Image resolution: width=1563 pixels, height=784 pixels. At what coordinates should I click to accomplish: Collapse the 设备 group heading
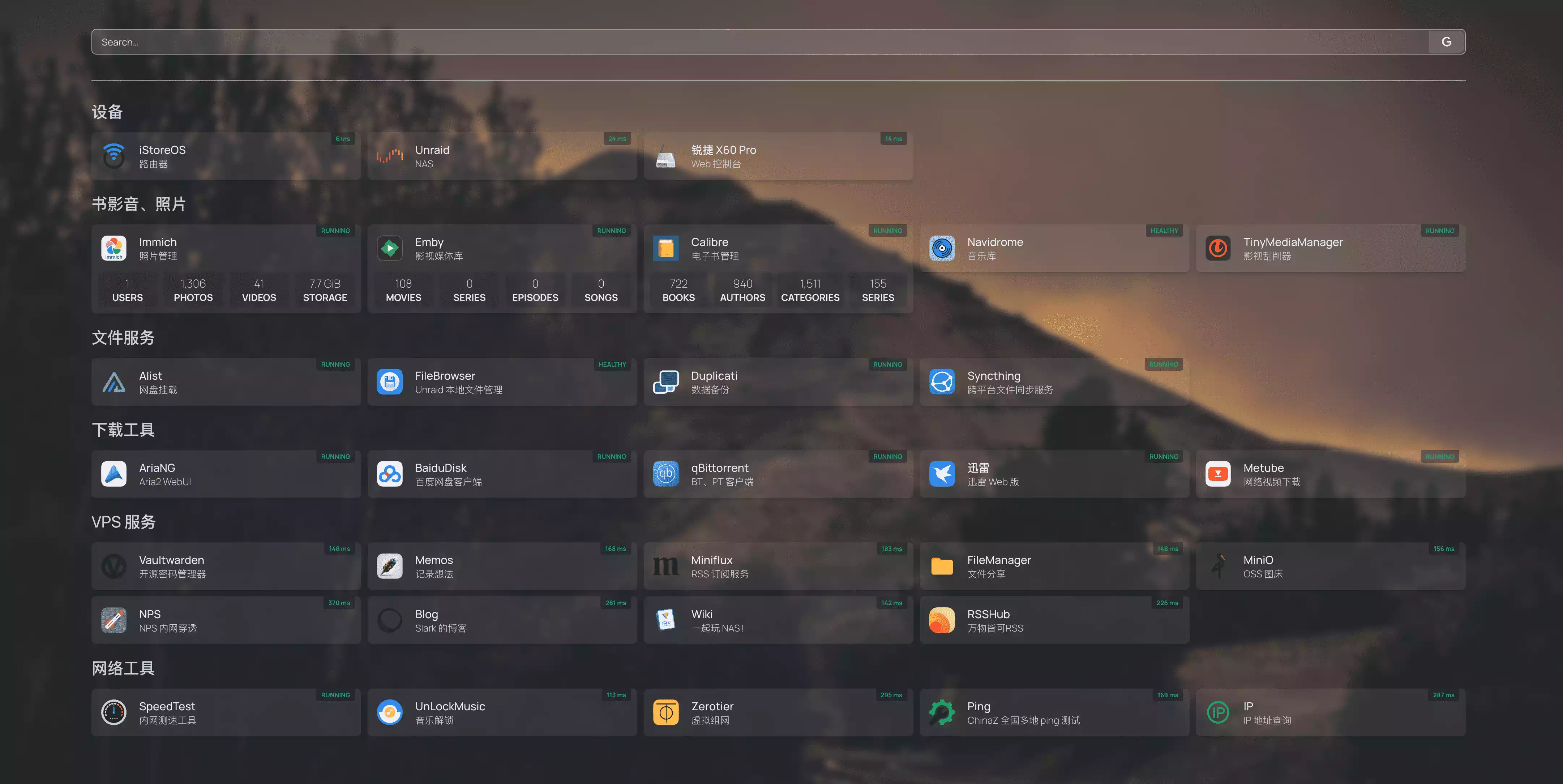coord(107,112)
